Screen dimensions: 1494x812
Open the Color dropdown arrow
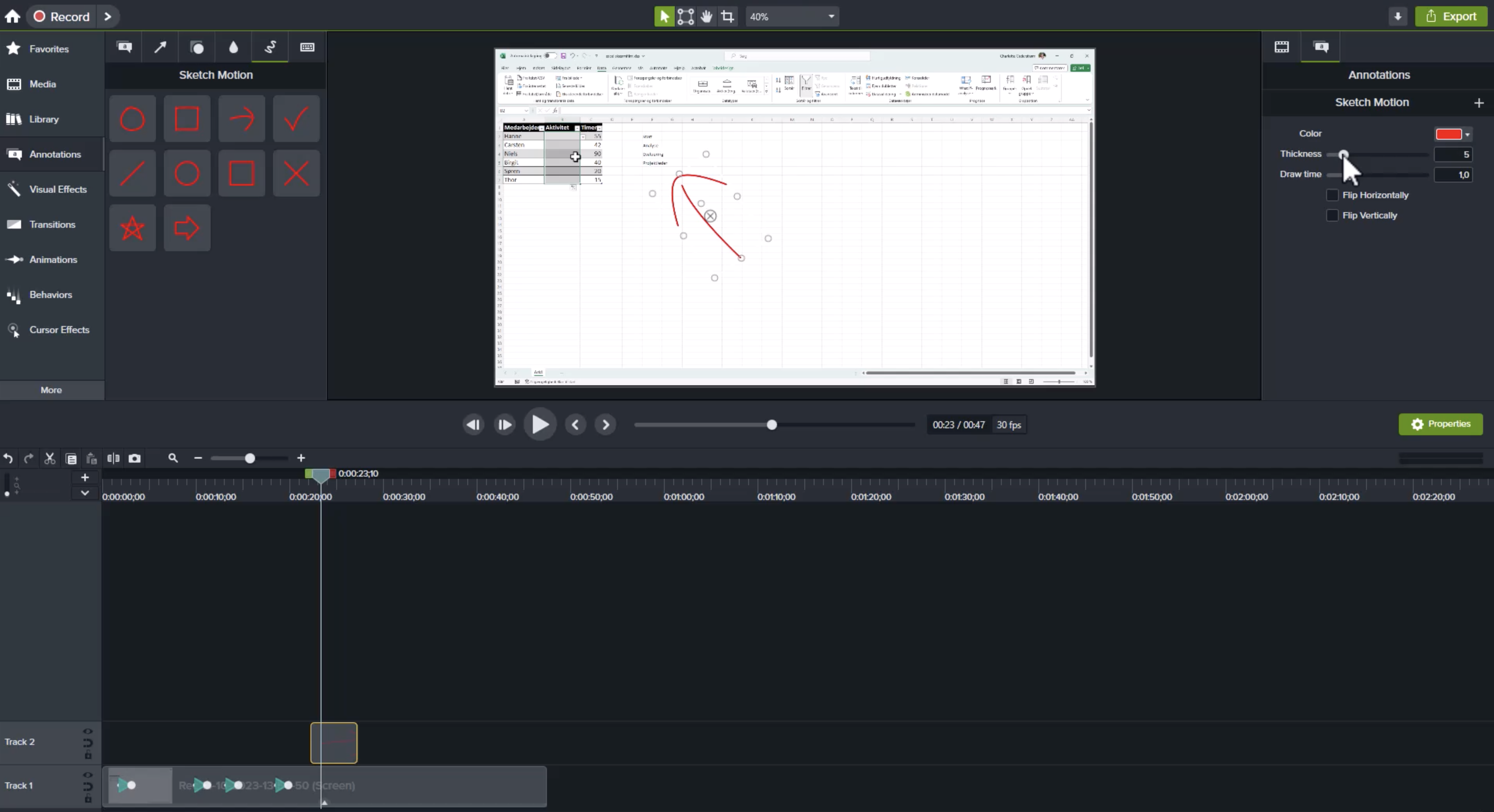(x=1467, y=135)
